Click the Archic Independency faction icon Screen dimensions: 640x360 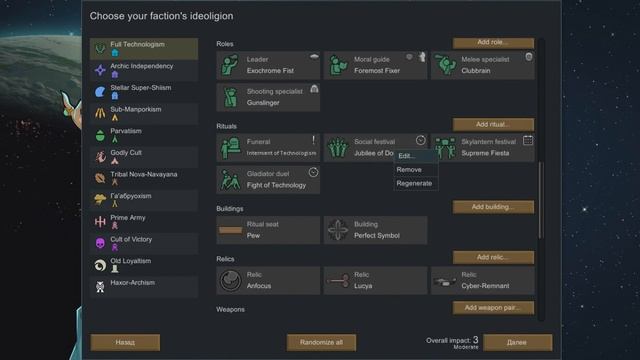(x=100, y=70)
